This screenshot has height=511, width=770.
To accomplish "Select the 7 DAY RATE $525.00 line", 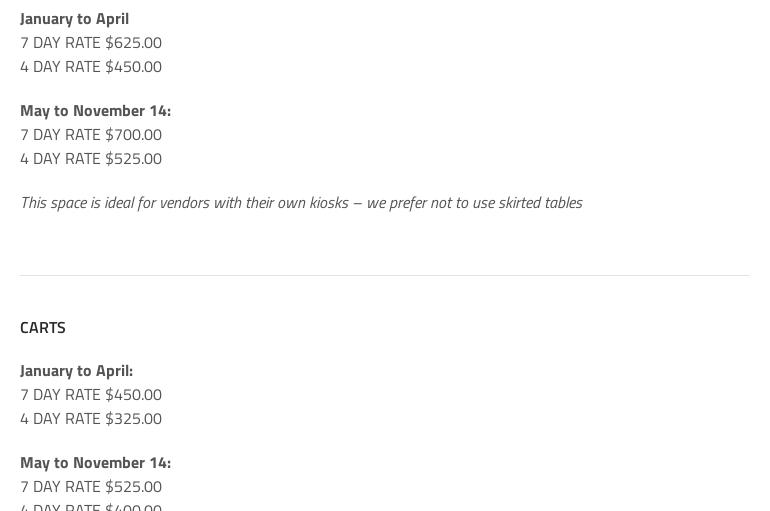I will point(91,487).
